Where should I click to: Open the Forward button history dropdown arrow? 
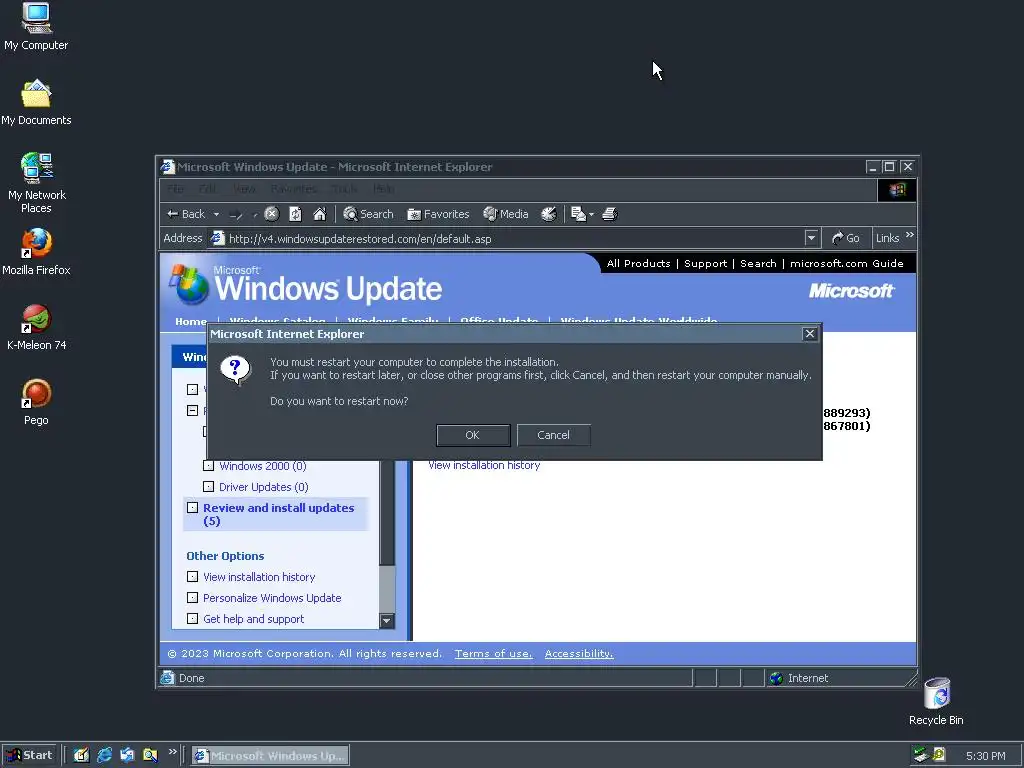coord(255,214)
